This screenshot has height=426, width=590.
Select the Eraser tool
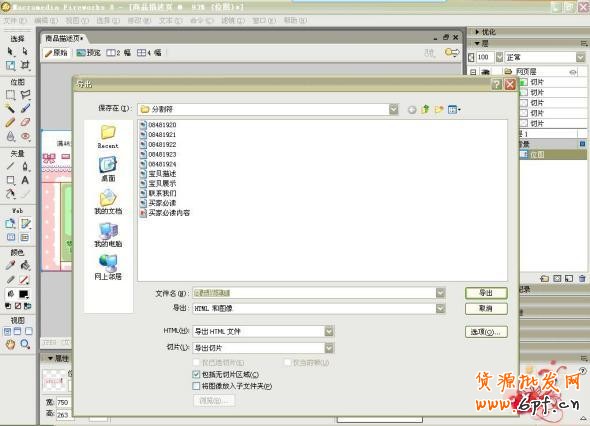coord(25,122)
